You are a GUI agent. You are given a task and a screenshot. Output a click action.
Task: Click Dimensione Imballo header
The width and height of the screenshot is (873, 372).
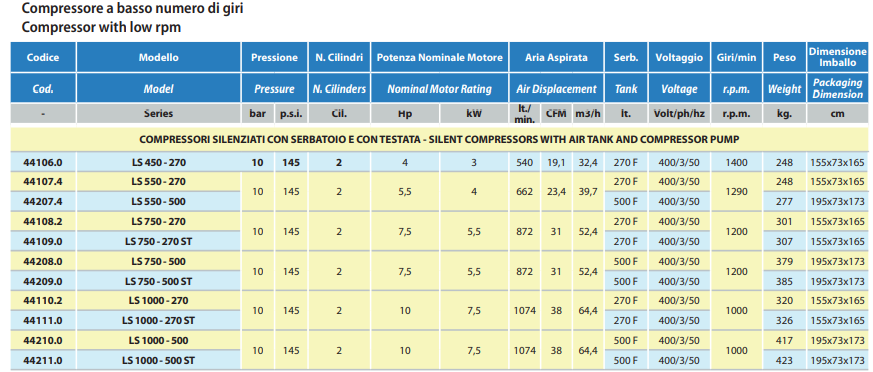pyautogui.click(x=837, y=57)
